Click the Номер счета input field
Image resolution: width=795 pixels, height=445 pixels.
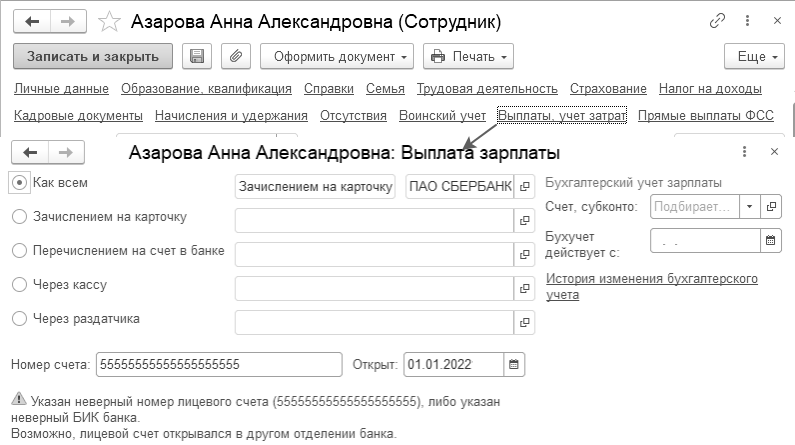click(x=220, y=364)
